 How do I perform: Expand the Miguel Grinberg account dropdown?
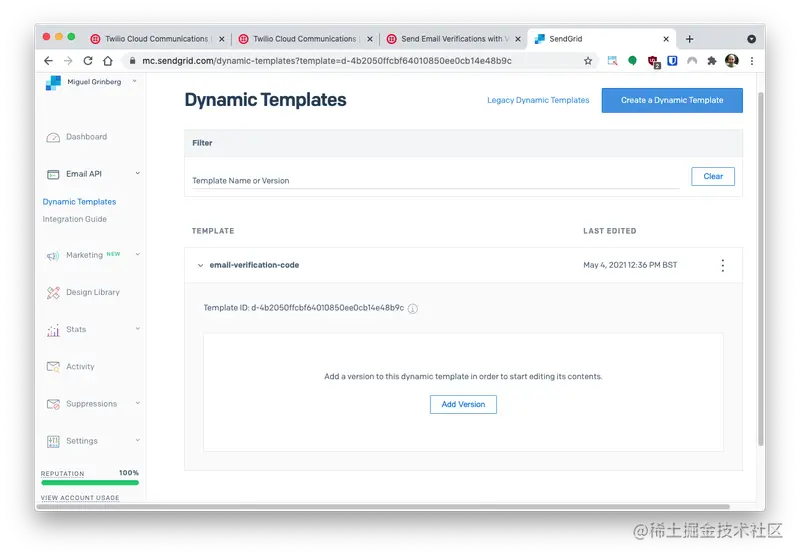135,81
